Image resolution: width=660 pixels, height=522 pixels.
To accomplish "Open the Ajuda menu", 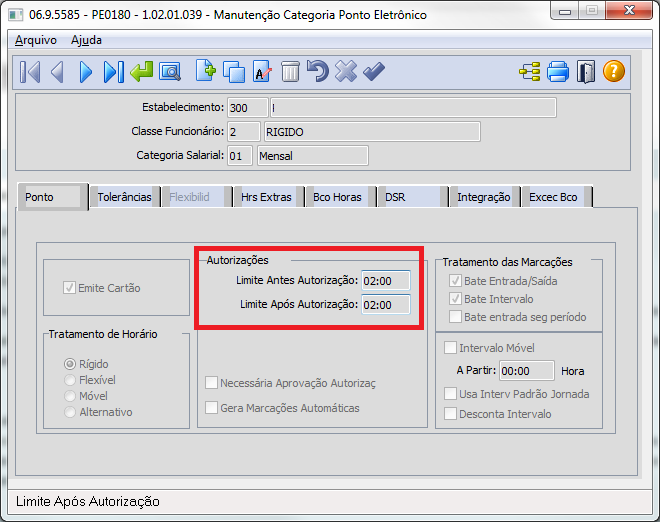I will coord(86,40).
